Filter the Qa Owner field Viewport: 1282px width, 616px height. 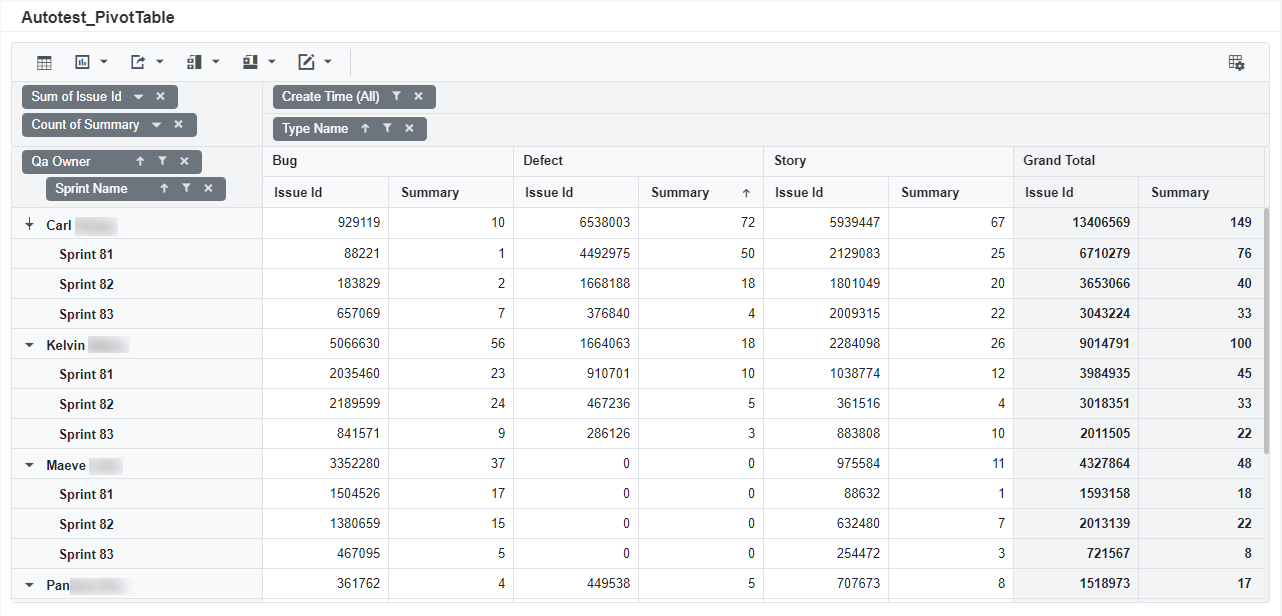point(162,162)
